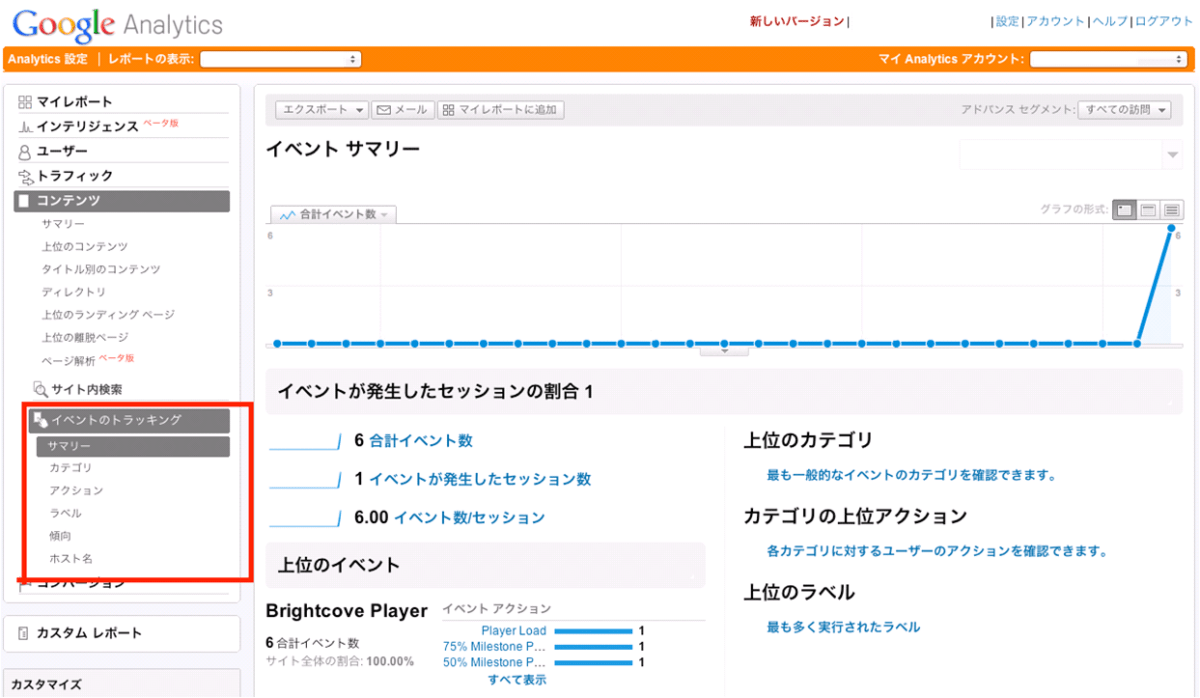This screenshot has height=698, width=1200.
Task: Click the メール button
Action: 403,110
